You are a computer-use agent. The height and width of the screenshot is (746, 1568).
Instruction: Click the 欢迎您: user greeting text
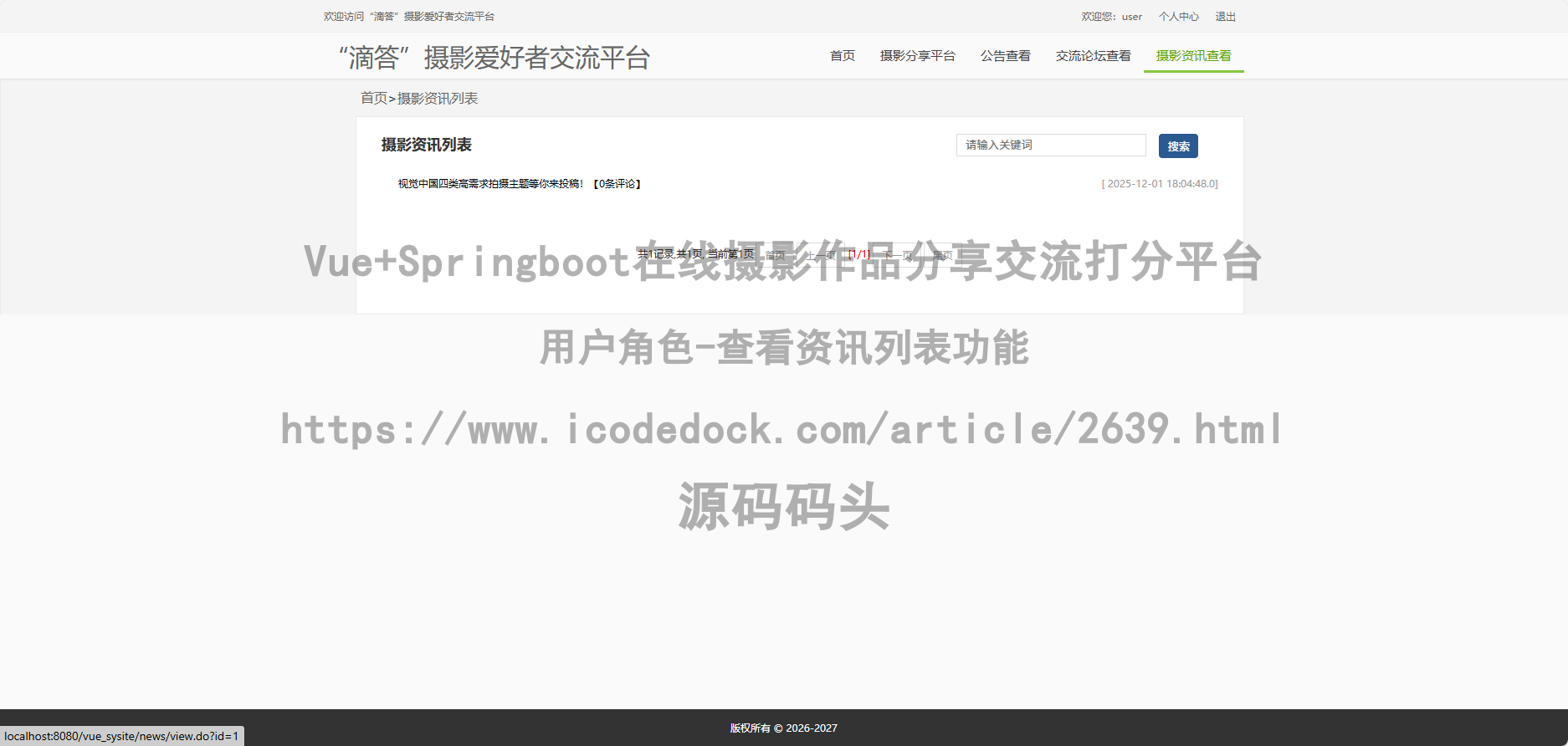[x=1110, y=17]
